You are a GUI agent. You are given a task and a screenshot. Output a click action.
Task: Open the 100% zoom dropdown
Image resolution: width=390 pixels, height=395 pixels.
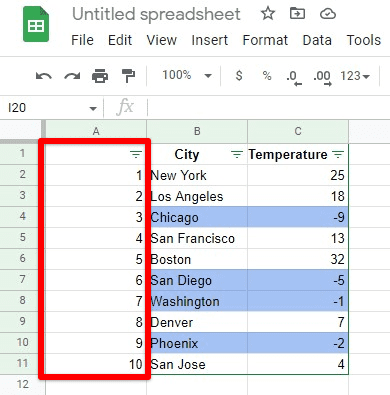[187, 75]
